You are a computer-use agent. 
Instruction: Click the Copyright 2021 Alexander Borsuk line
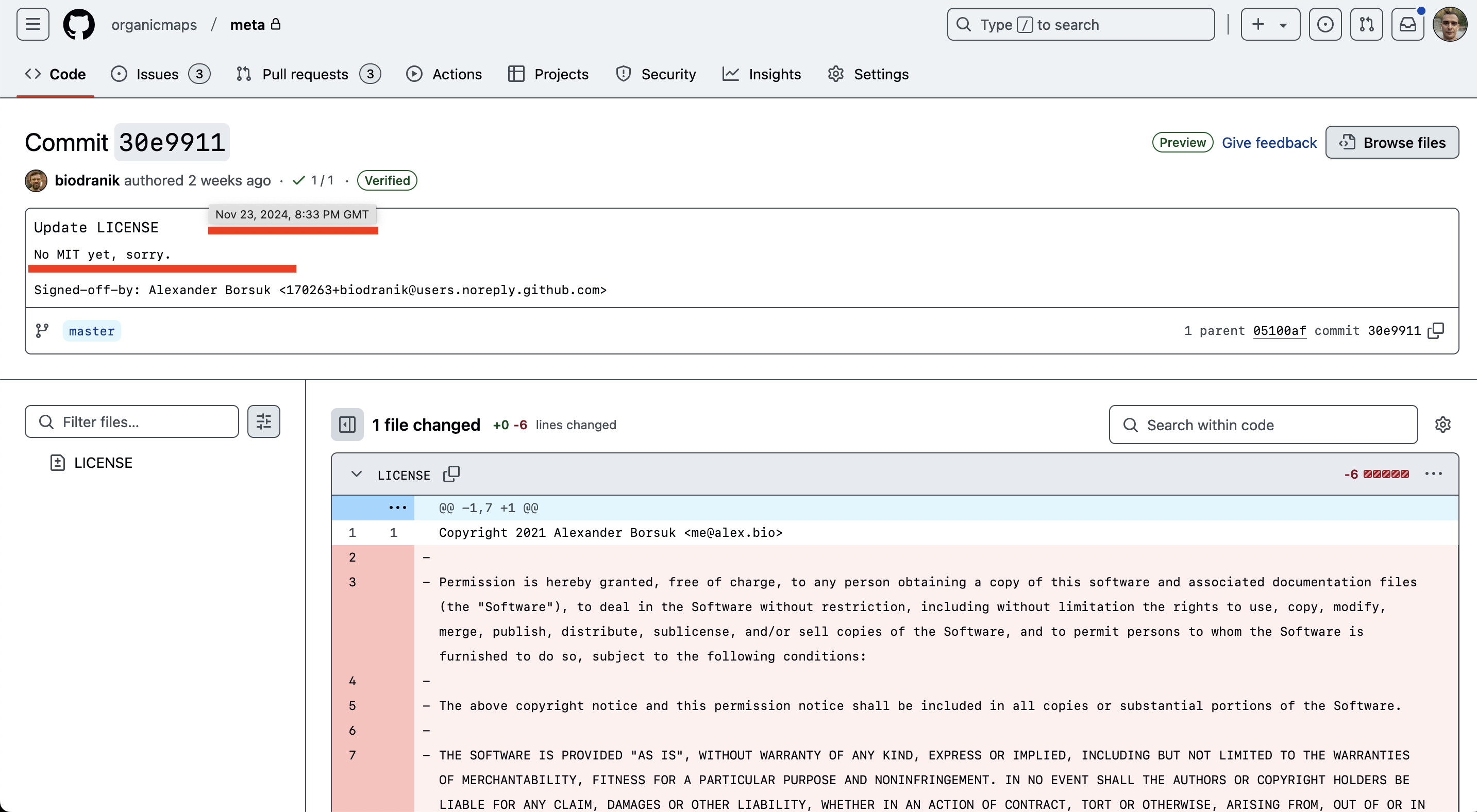tap(611, 532)
